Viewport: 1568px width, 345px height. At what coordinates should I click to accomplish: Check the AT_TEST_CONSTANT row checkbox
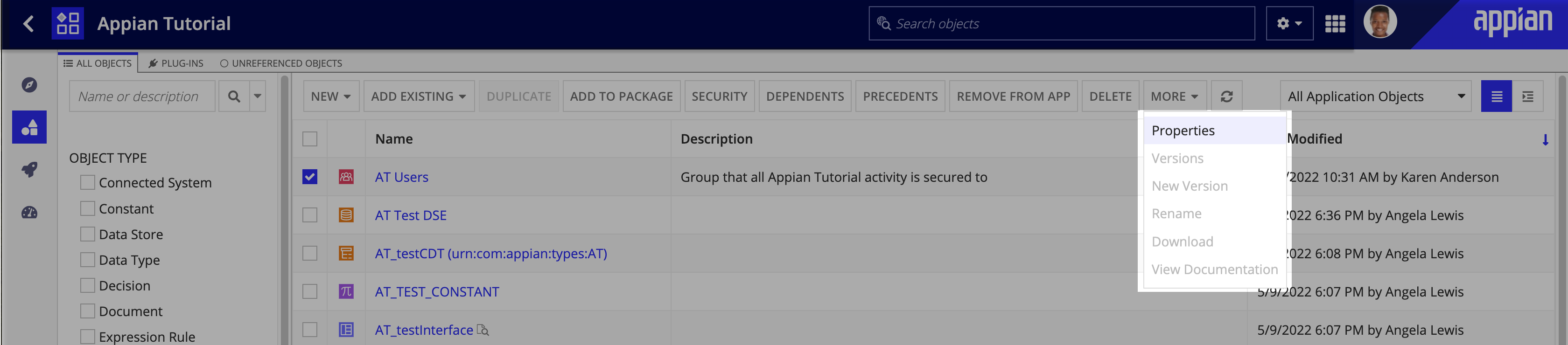tap(310, 291)
